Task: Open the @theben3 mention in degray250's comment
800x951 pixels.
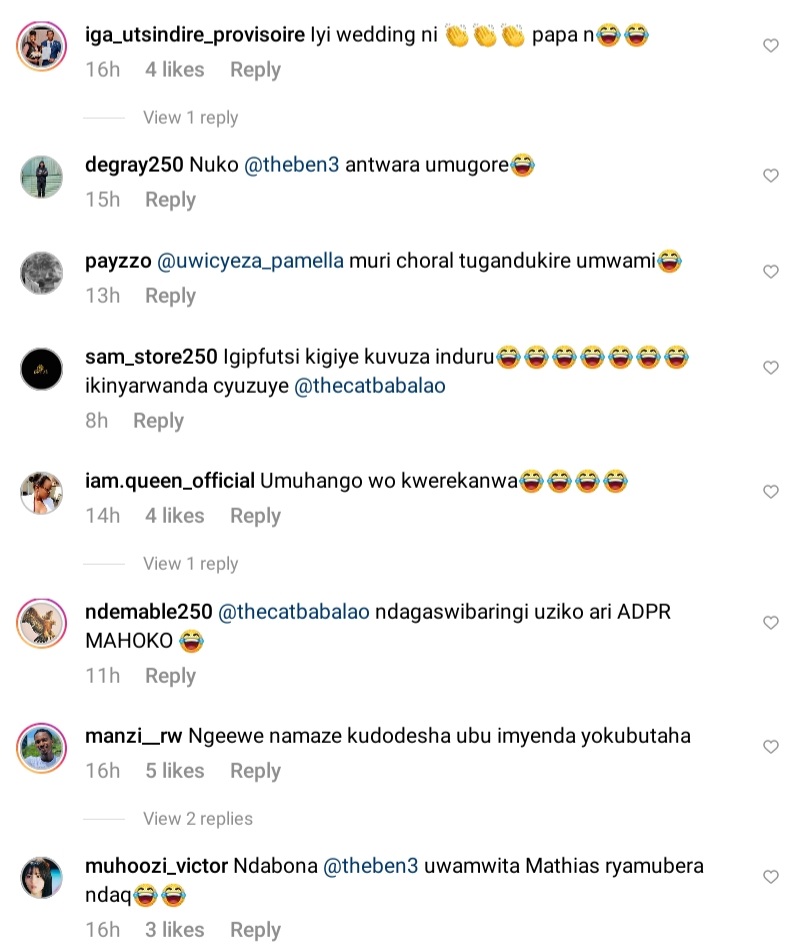Action: coord(292,164)
